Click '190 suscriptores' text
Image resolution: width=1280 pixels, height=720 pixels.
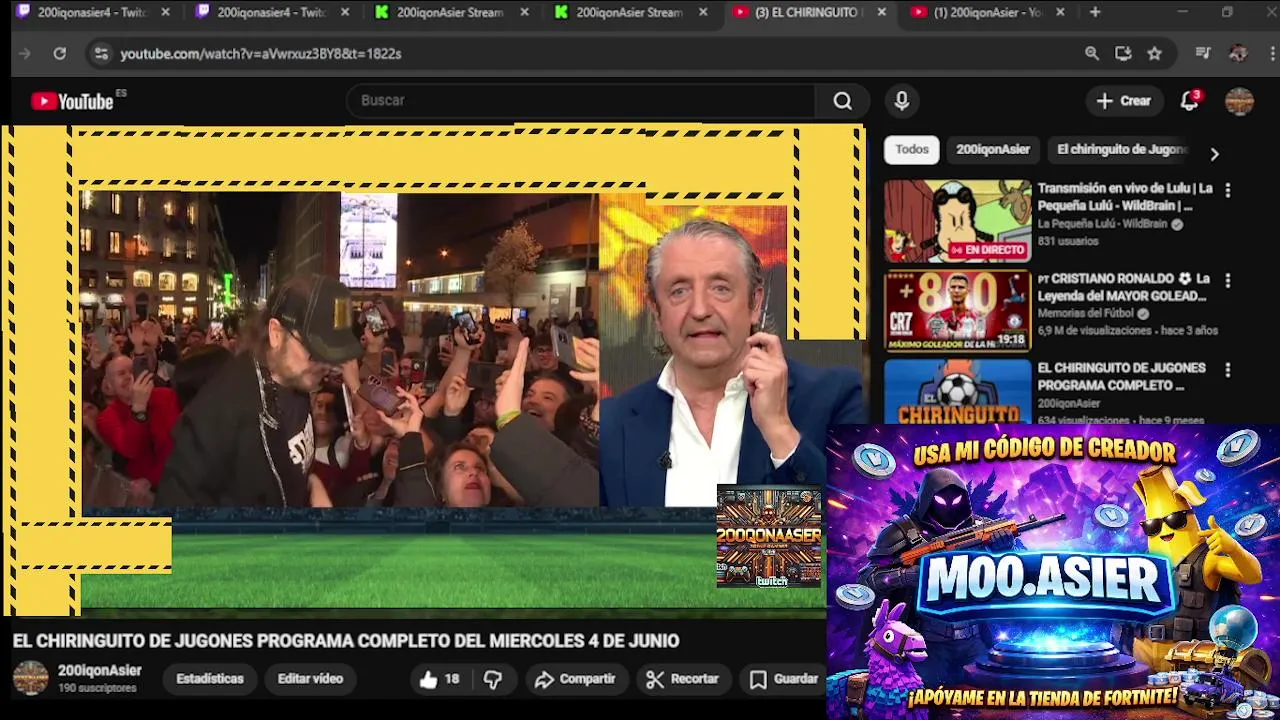coord(97,689)
